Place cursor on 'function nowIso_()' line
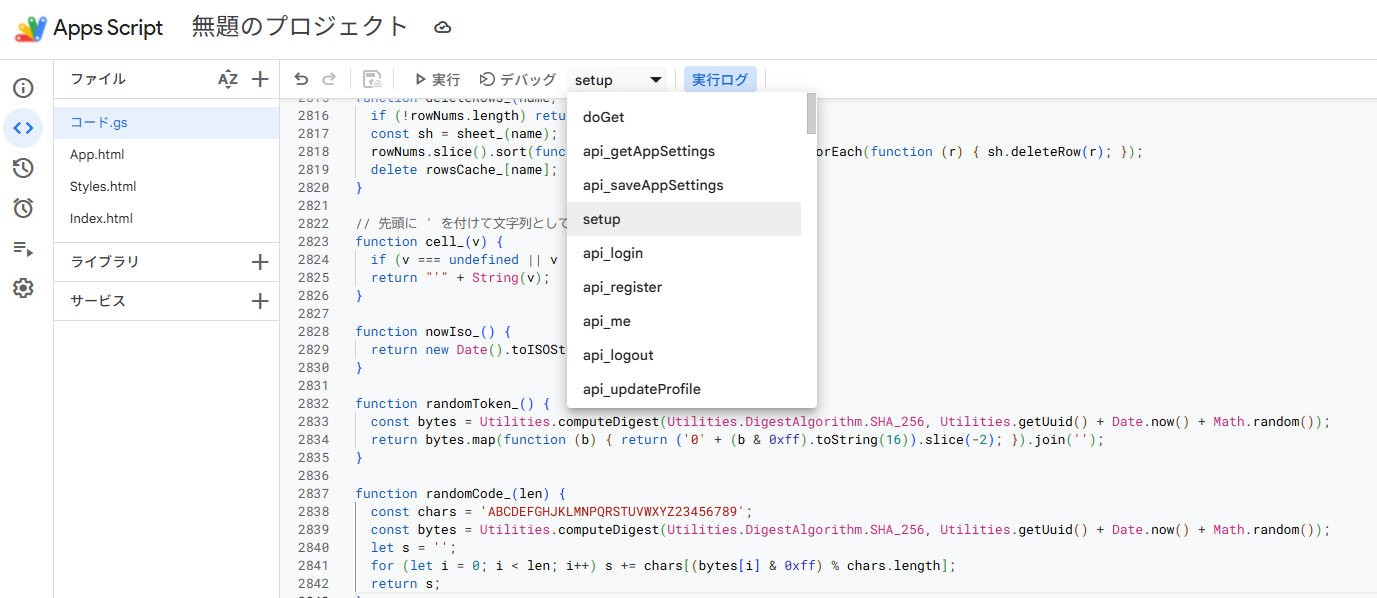Image resolution: width=1377 pixels, height=598 pixels. tap(433, 331)
